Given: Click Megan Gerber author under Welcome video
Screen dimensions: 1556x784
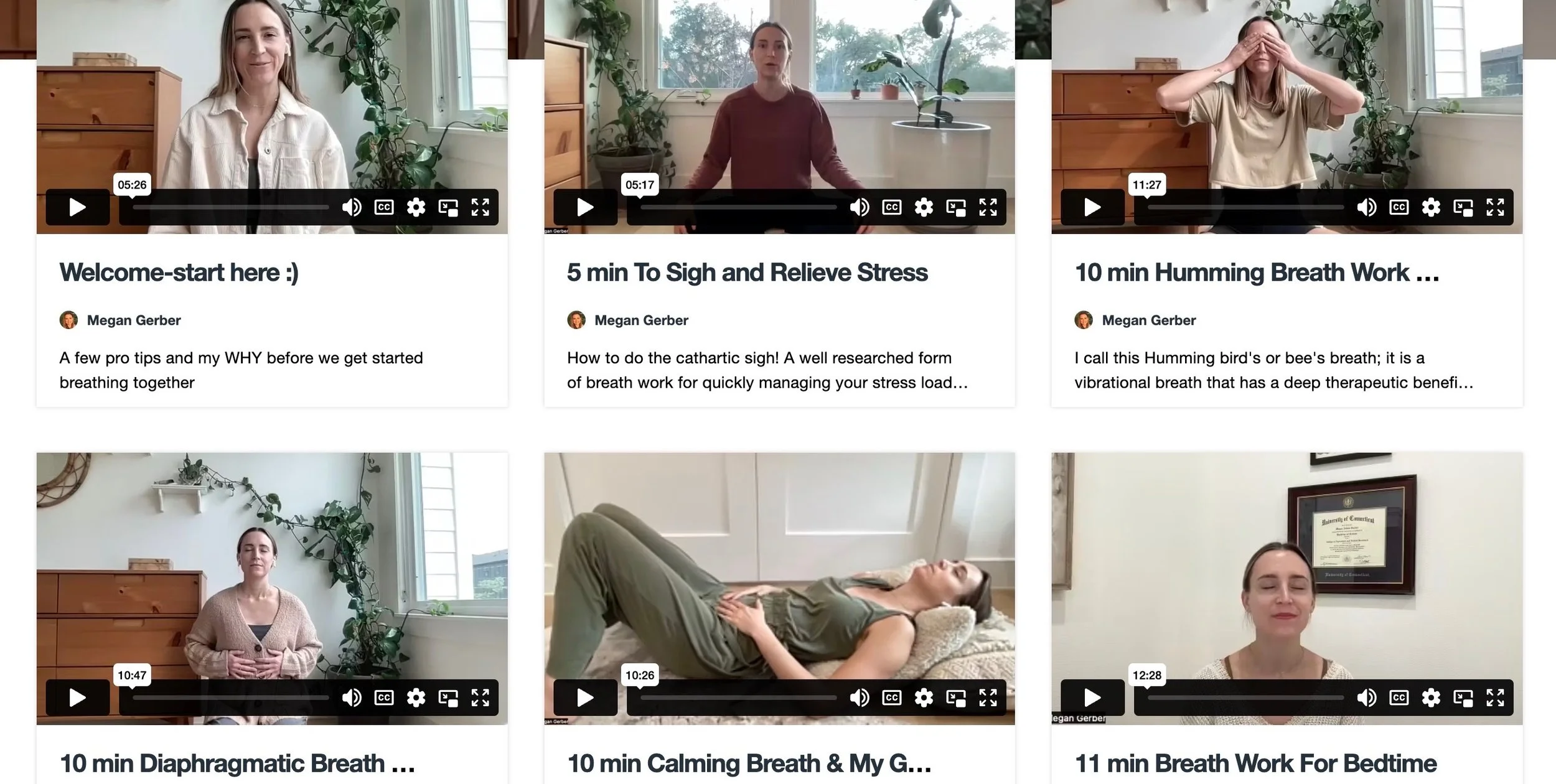Looking at the screenshot, I should point(134,320).
